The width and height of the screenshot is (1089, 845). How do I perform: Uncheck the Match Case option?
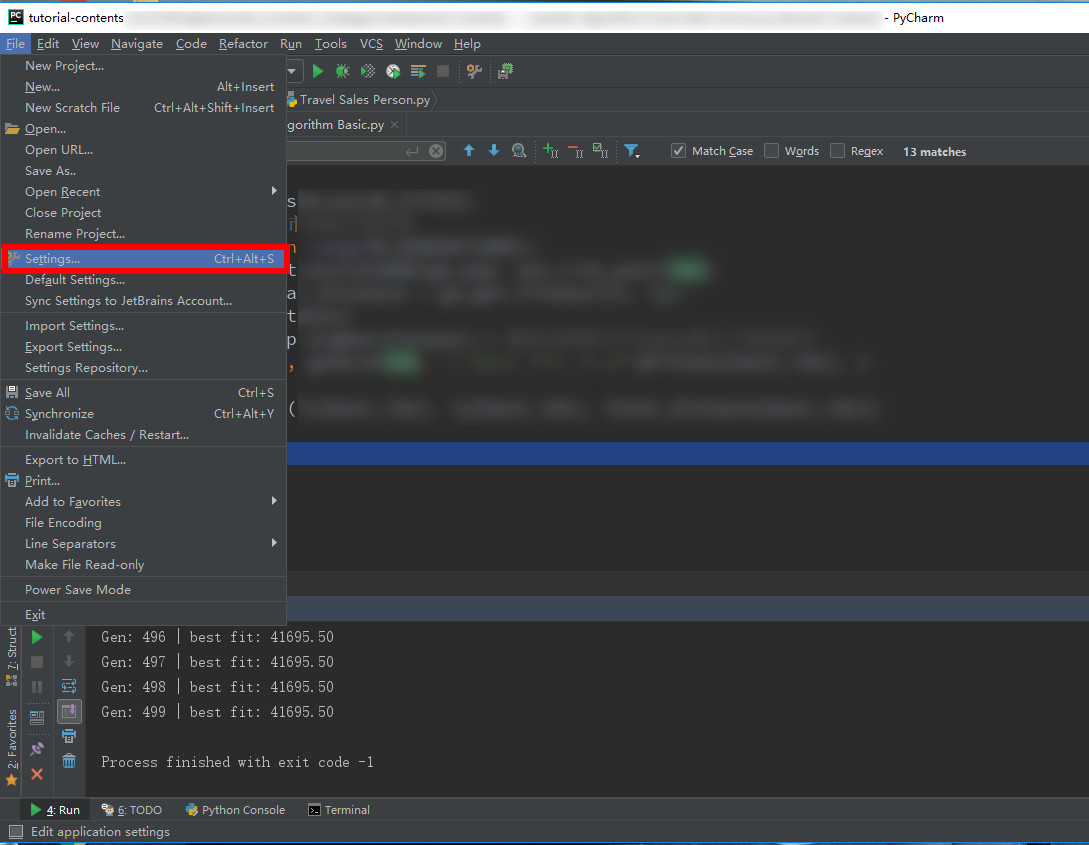pyautogui.click(x=677, y=151)
